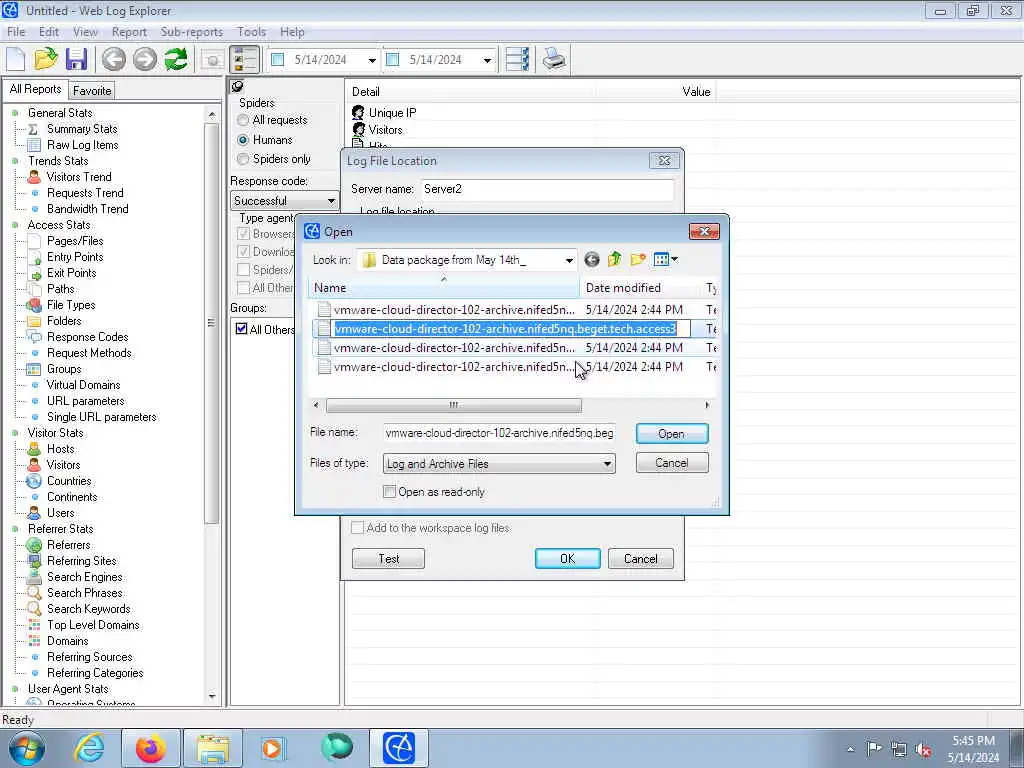The width and height of the screenshot is (1024, 768).
Task: Click the file list horizontal scrollbar thumb
Action: (x=453, y=406)
